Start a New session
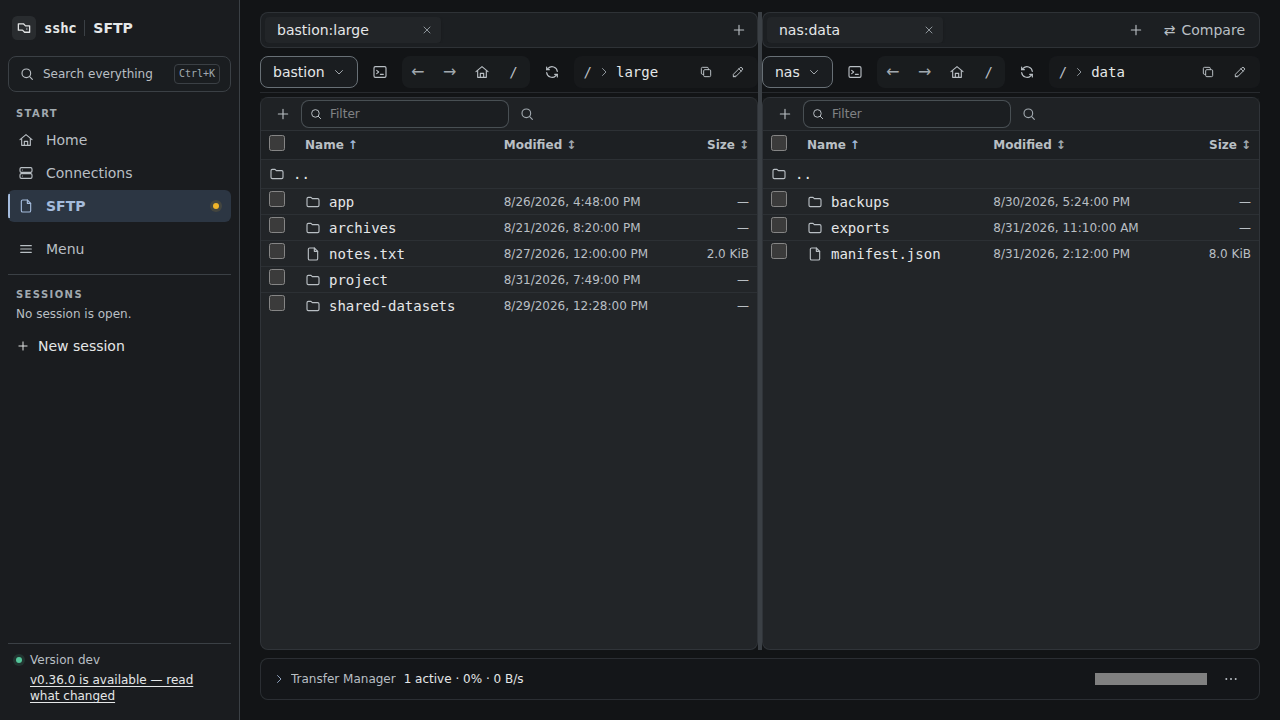 coord(71,346)
